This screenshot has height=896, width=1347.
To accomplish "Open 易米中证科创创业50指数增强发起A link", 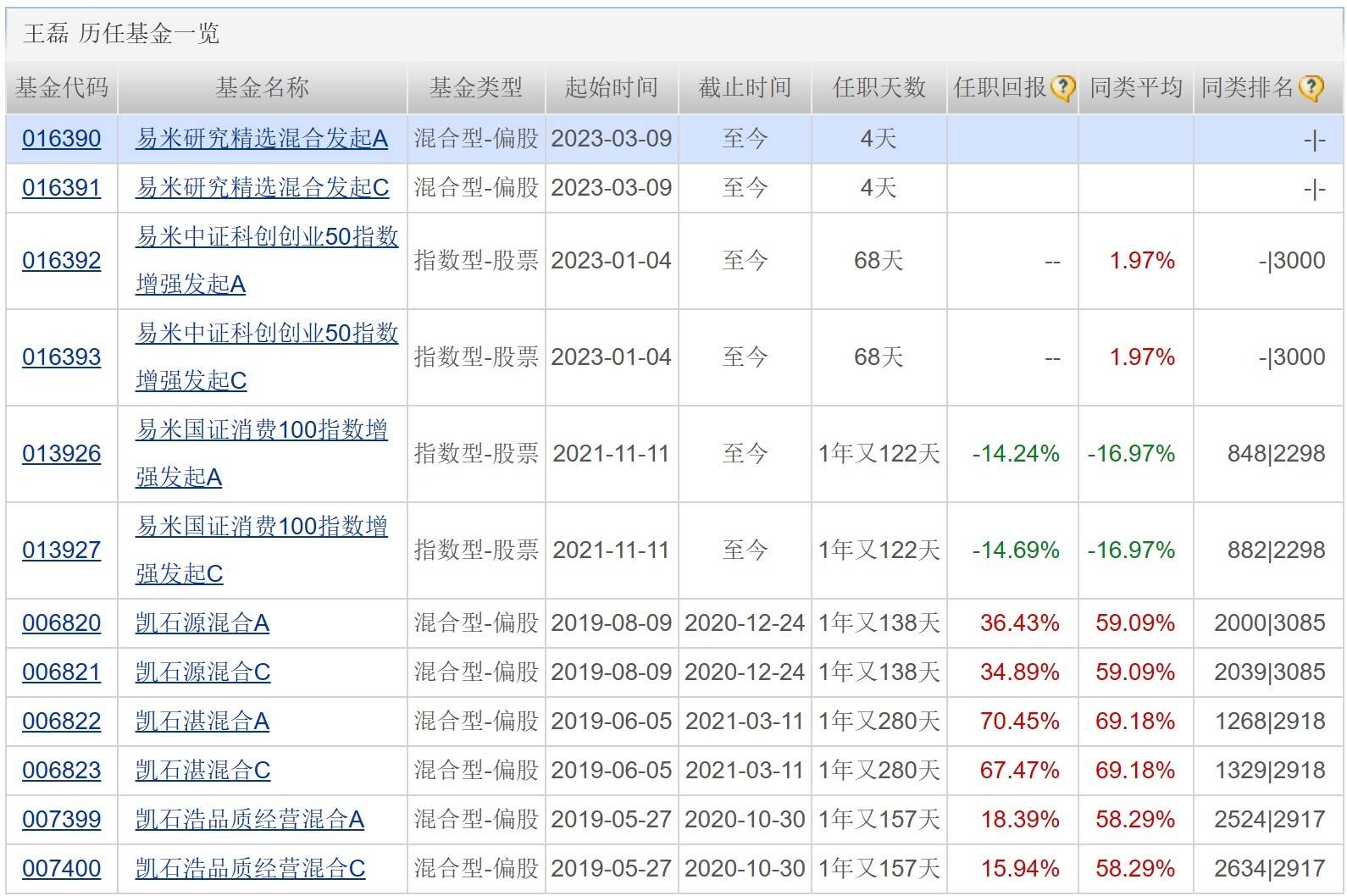I will (x=267, y=261).
